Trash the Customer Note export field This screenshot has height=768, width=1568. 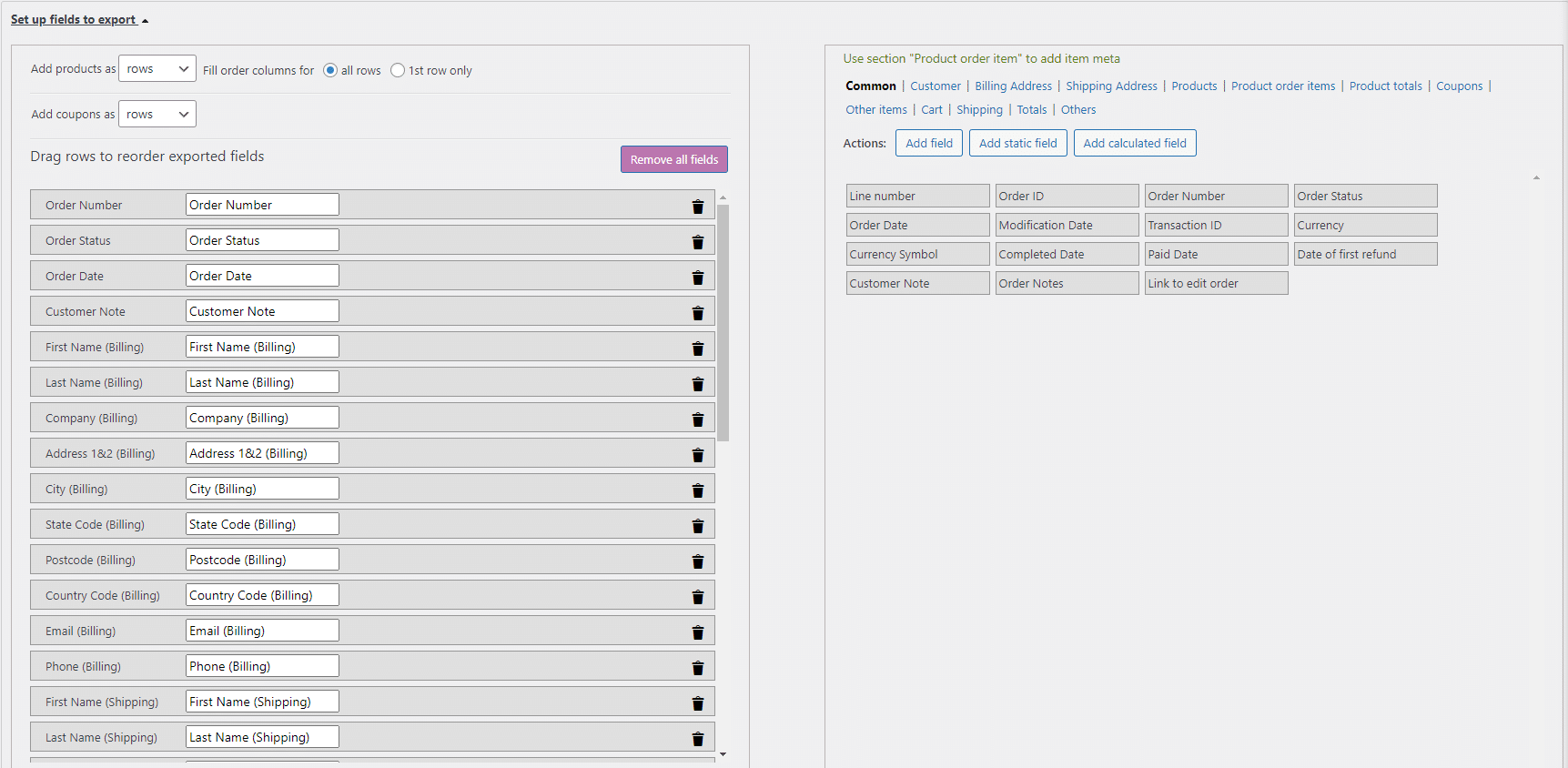697,313
